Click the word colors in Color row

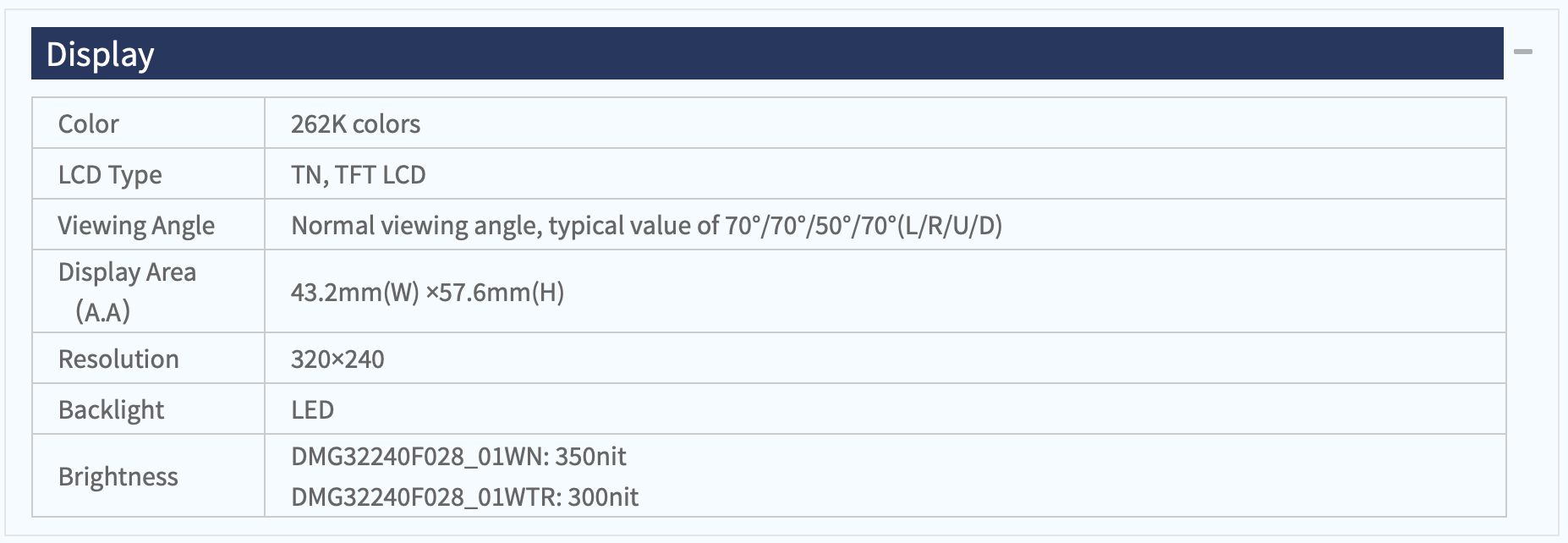click(x=387, y=124)
